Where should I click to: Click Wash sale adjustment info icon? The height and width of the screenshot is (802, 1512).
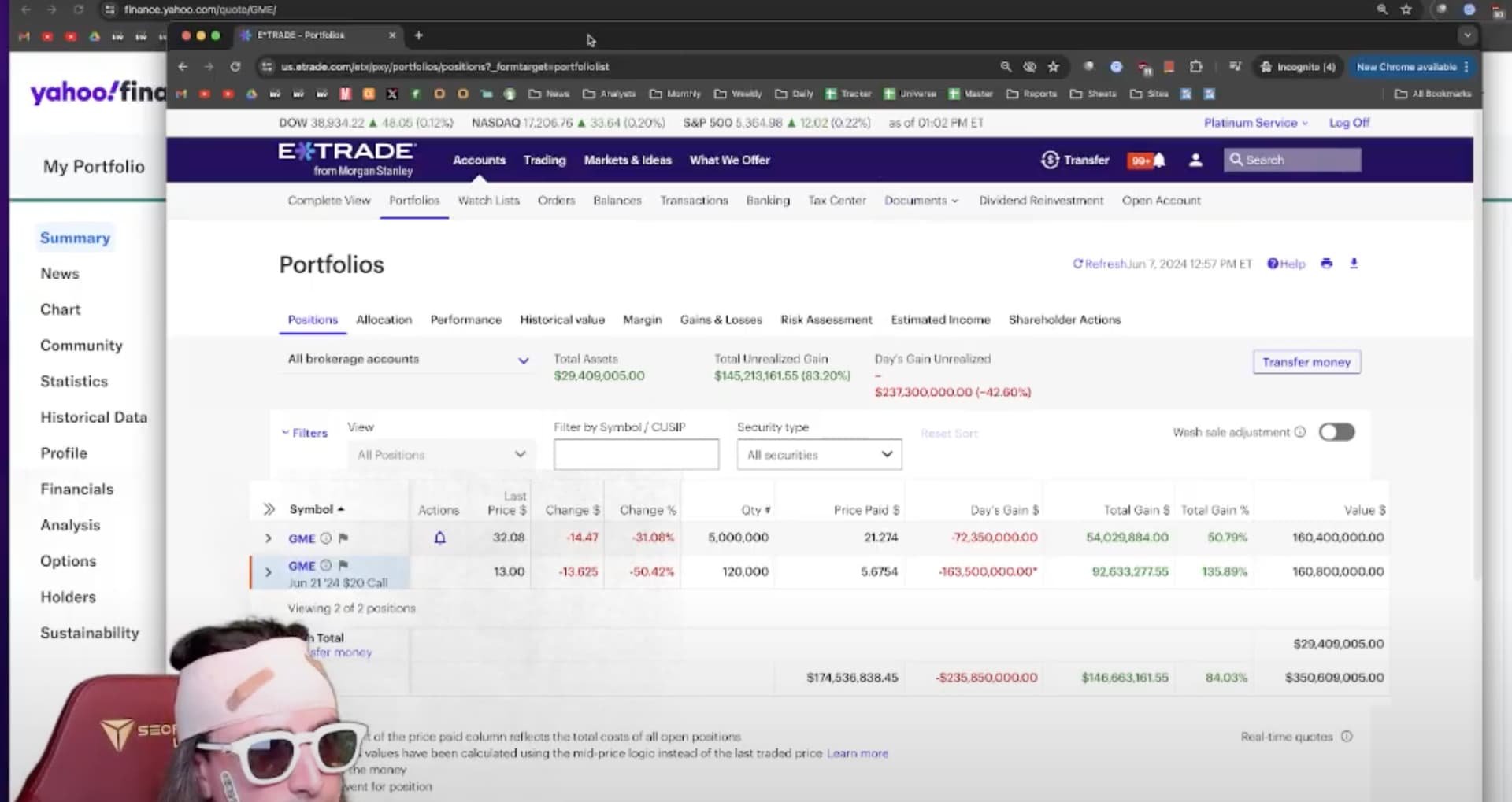(1300, 432)
